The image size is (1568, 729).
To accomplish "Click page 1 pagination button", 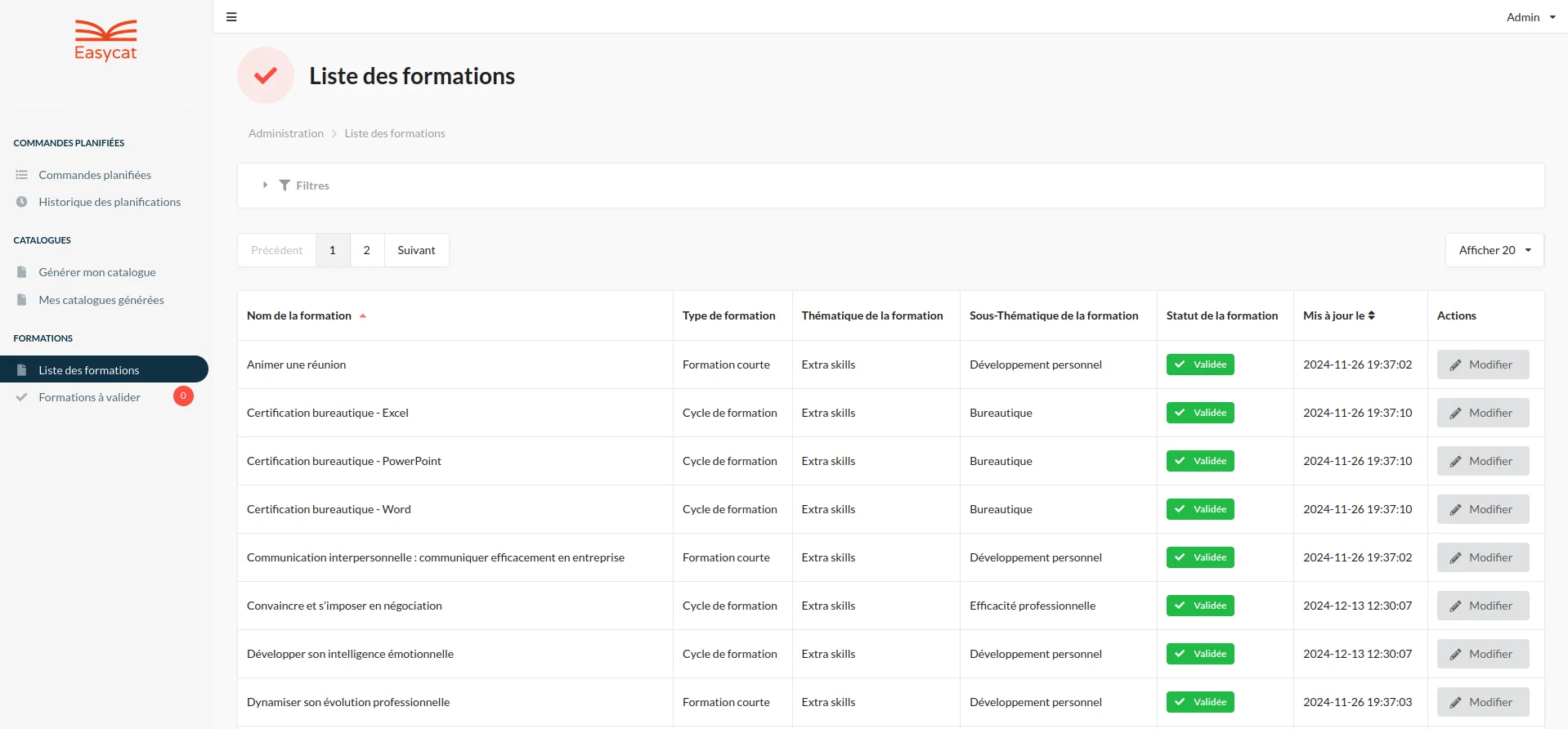I will pyautogui.click(x=333, y=250).
